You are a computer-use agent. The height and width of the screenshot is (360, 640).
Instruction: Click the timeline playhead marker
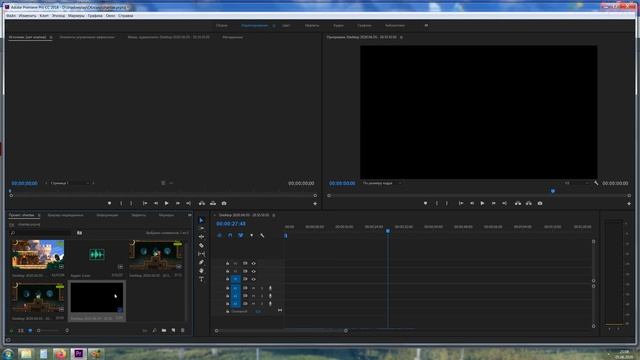tap(388, 231)
